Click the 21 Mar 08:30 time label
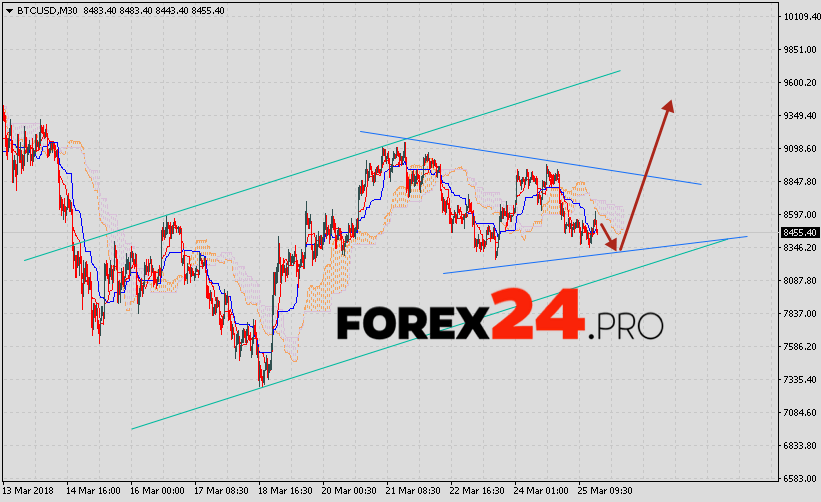821x502 pixels. (411, 491)
